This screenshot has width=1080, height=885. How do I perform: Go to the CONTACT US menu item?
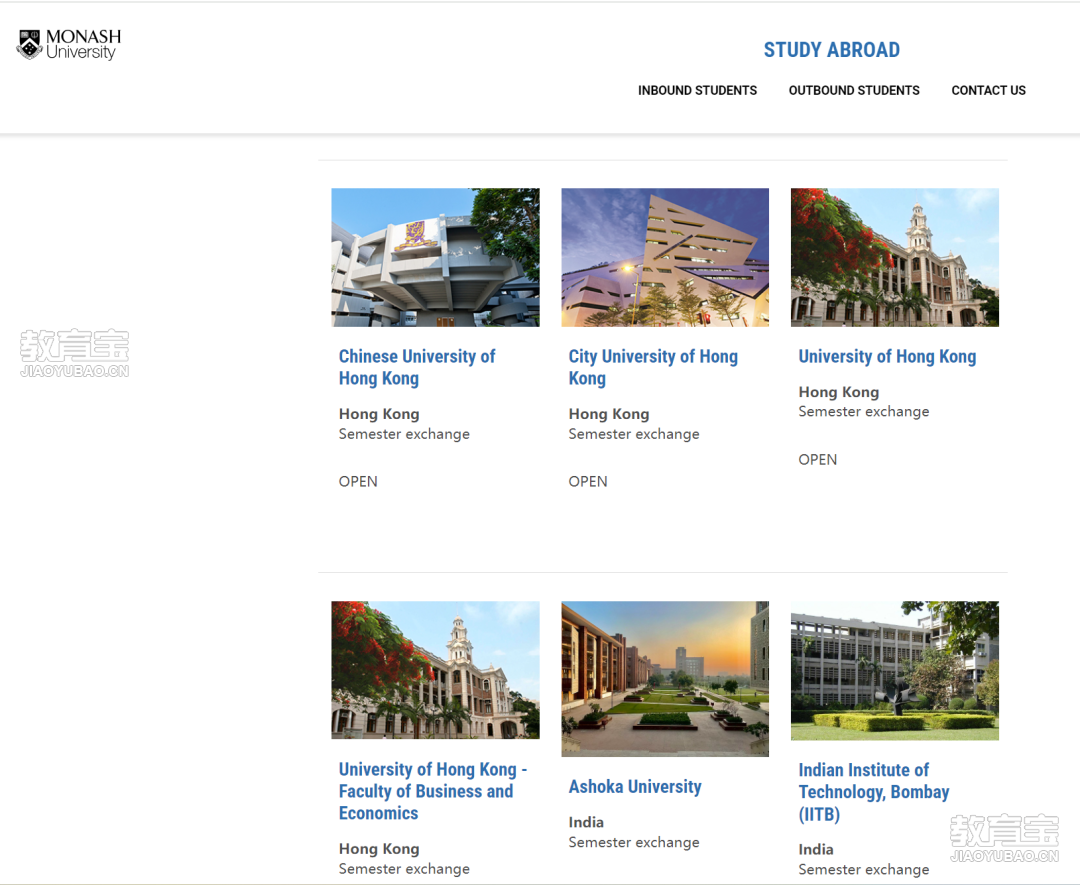(x=988, y=90)
